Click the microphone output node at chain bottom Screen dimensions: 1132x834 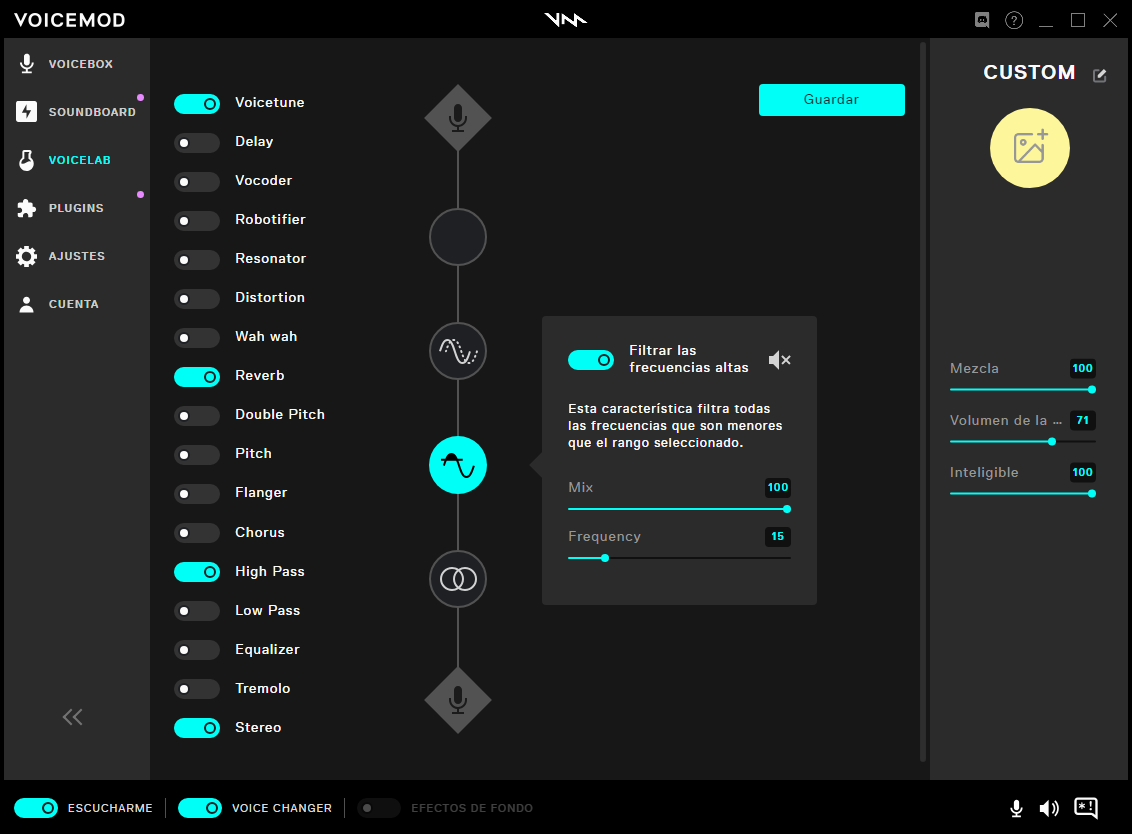[x=458, y=700]
